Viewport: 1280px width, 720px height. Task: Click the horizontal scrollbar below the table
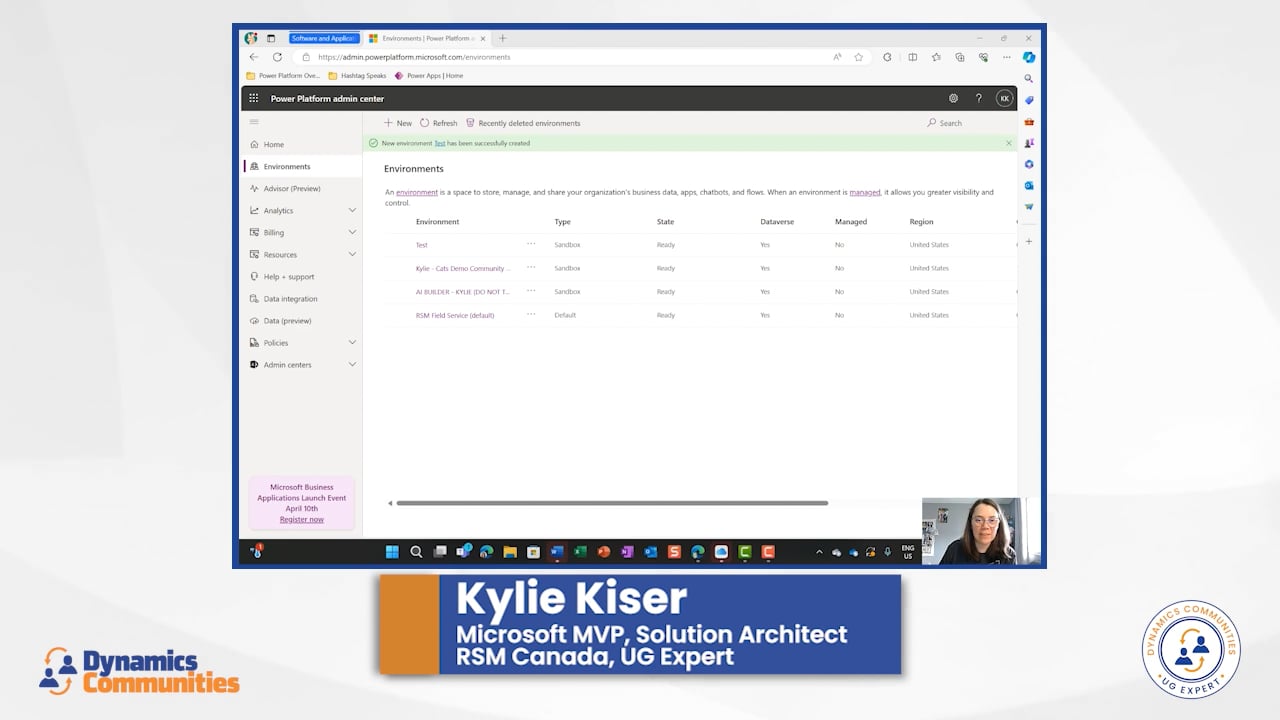tap(611, 503)
